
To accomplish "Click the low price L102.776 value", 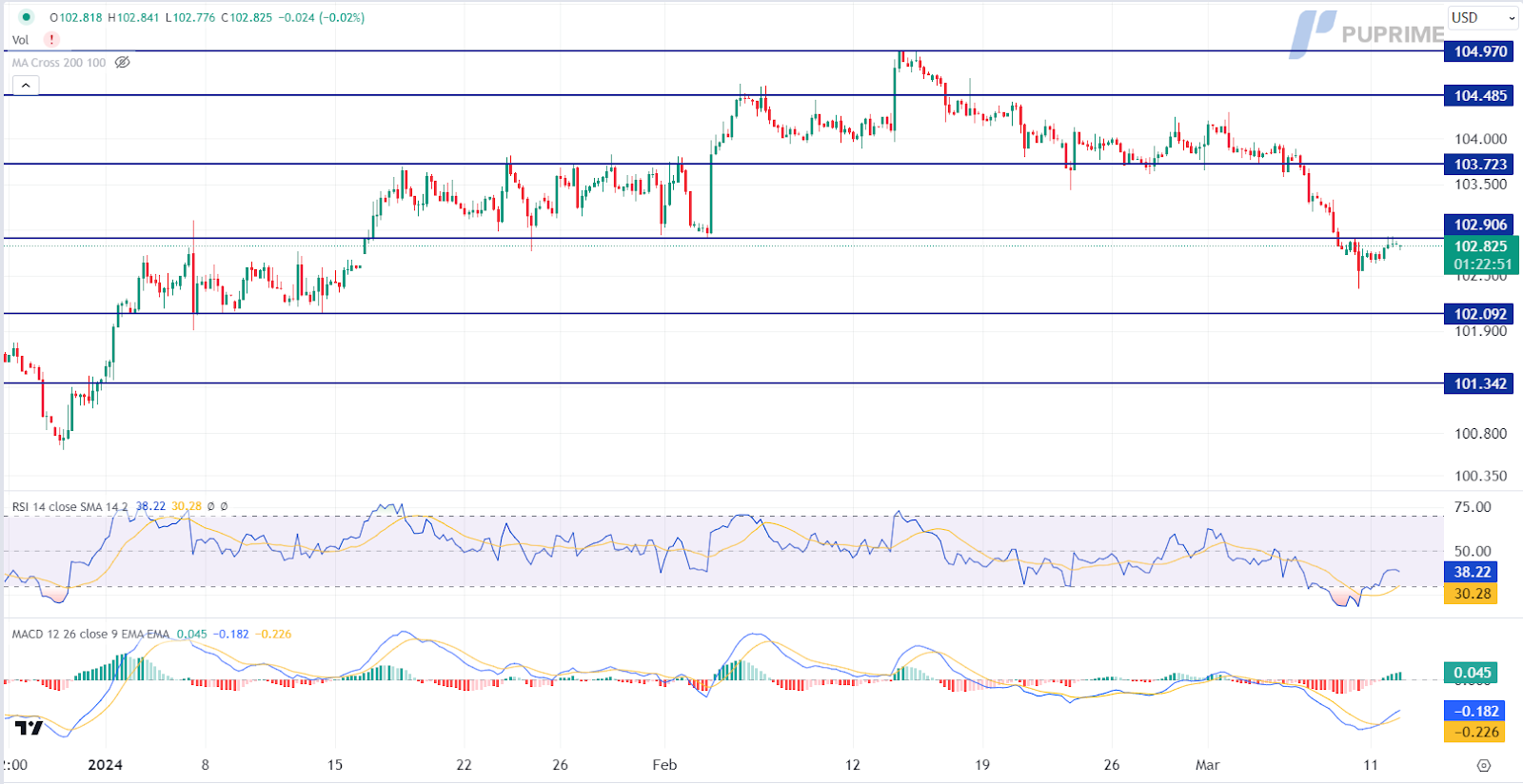I will (190, 17).
